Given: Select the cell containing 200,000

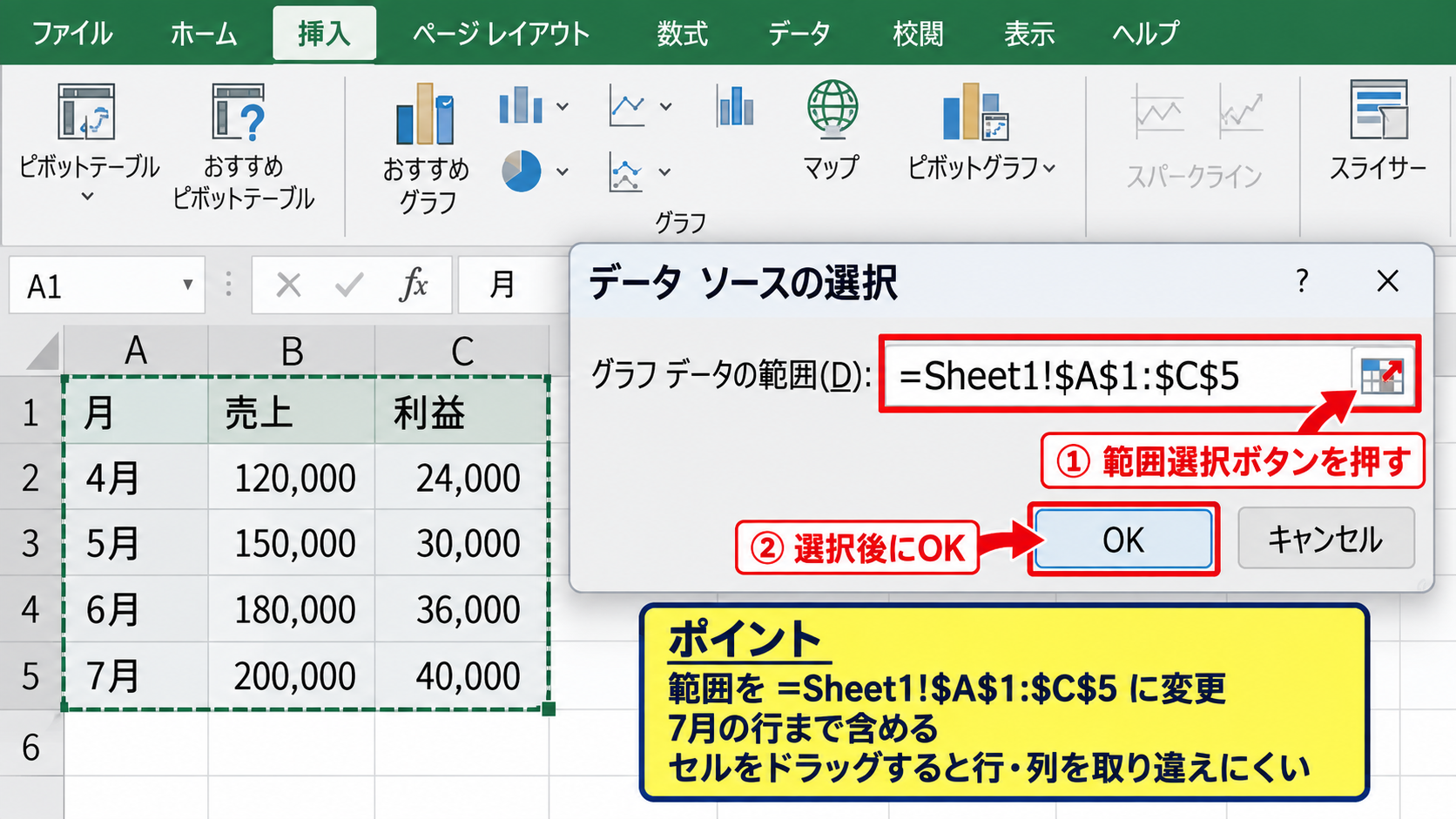Looking at the screenshot, I should (x=292, y=675).
